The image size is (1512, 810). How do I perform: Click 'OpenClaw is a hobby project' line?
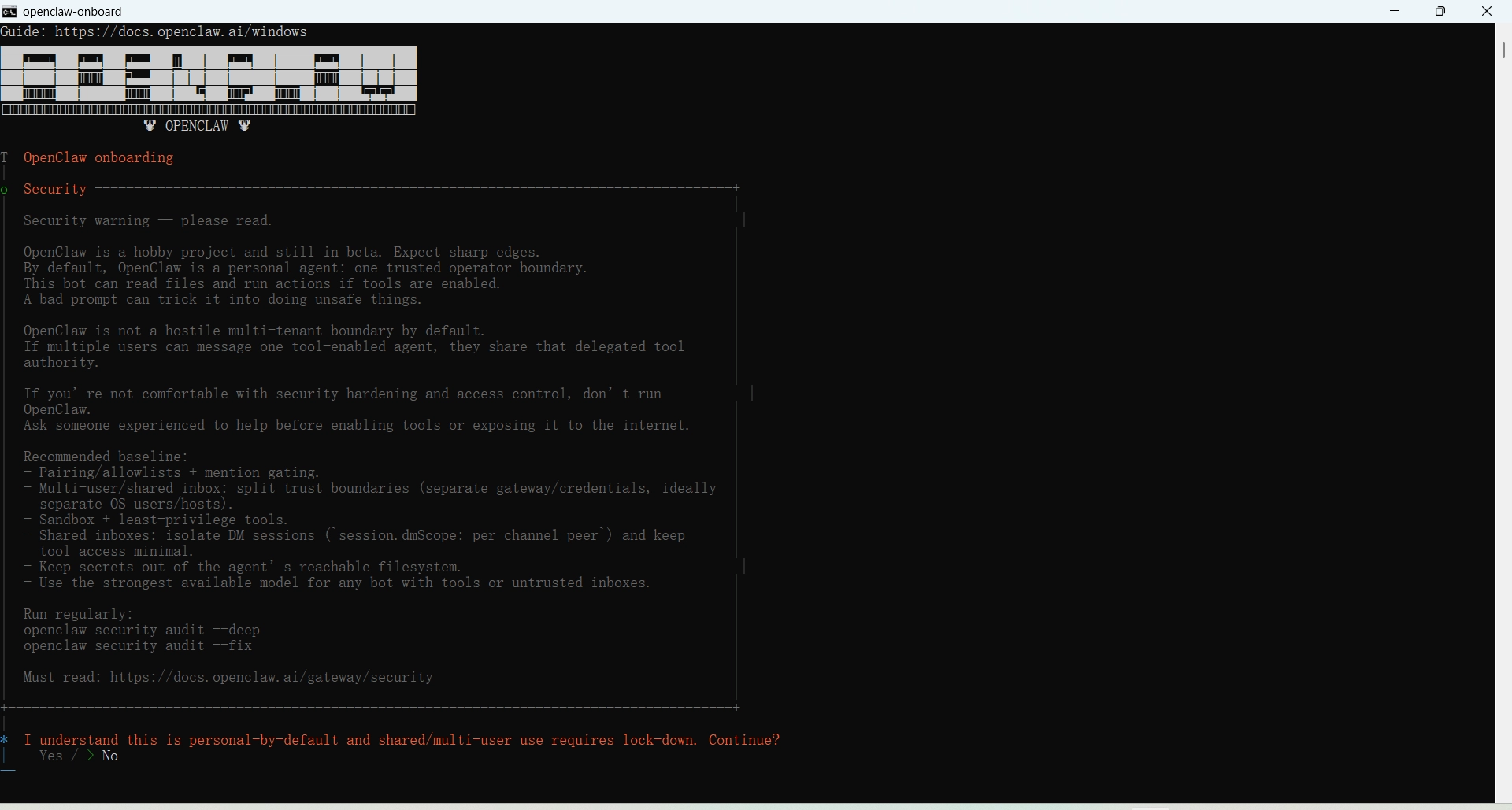point(282,253)
